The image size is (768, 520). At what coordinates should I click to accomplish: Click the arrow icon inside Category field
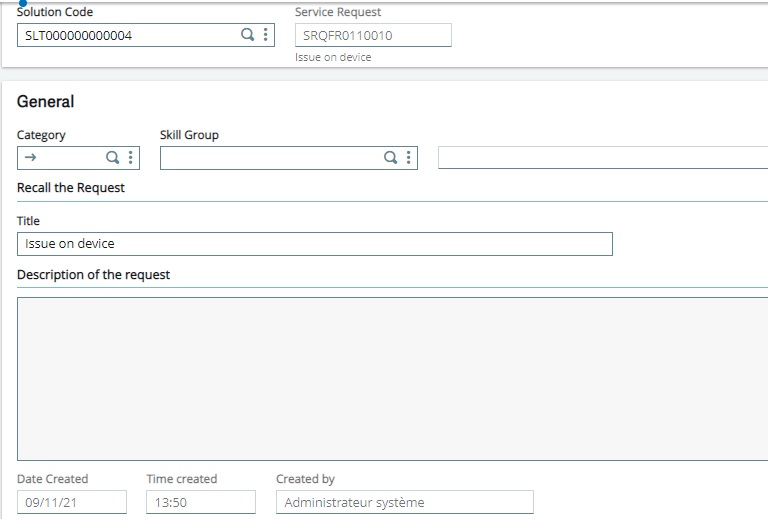point(30,158)
